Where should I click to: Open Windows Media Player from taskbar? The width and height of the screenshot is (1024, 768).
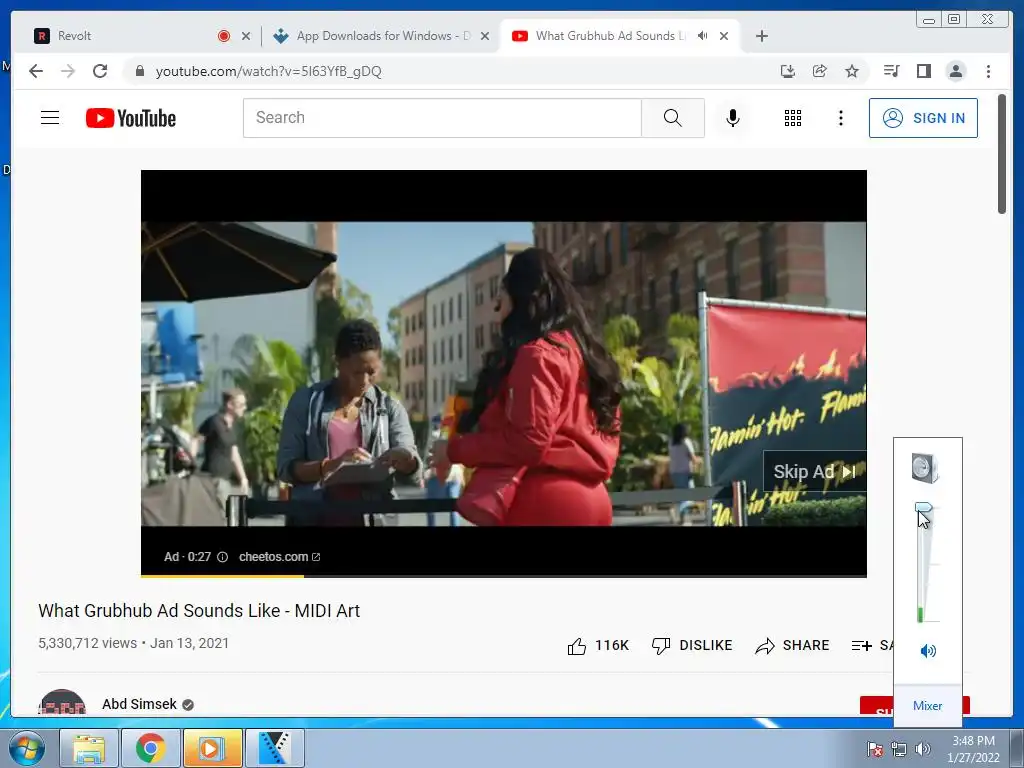[212, 748]
